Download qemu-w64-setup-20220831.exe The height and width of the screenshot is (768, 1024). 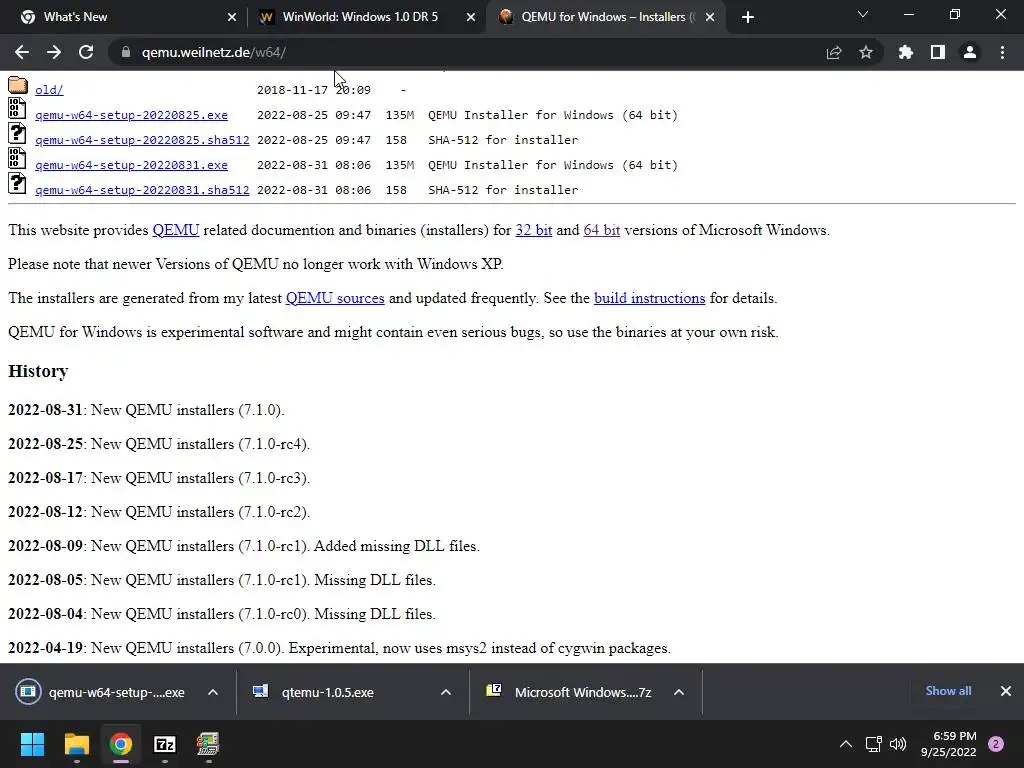pos(131,165)
